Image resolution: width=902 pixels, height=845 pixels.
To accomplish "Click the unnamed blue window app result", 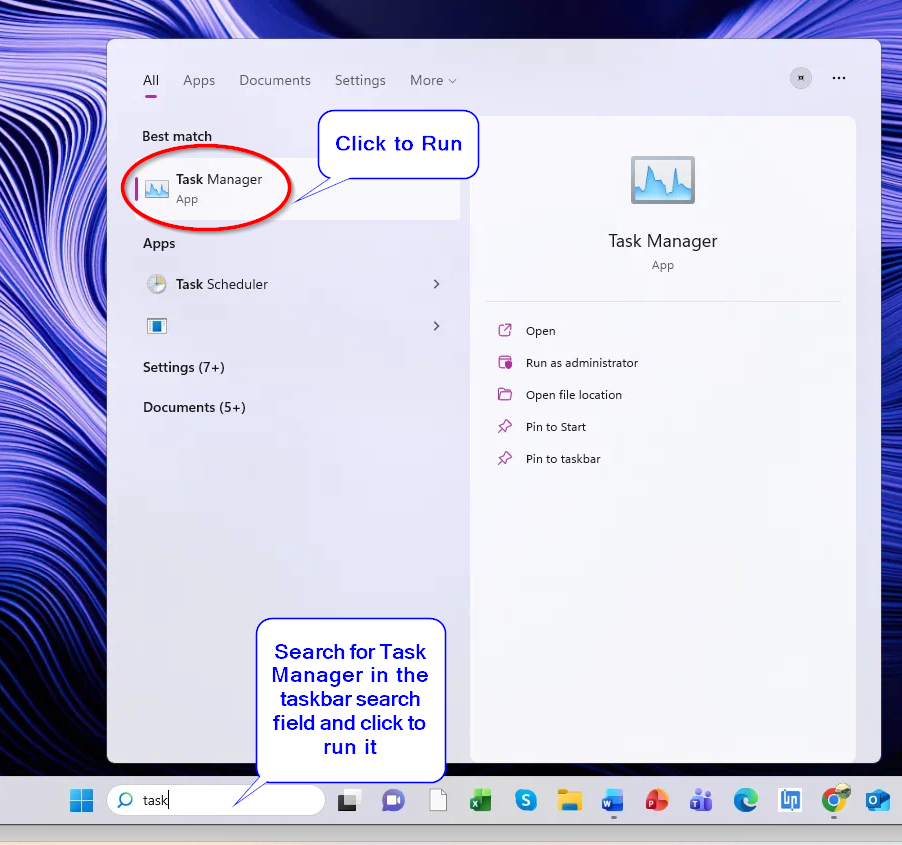I will pos(156,326).
